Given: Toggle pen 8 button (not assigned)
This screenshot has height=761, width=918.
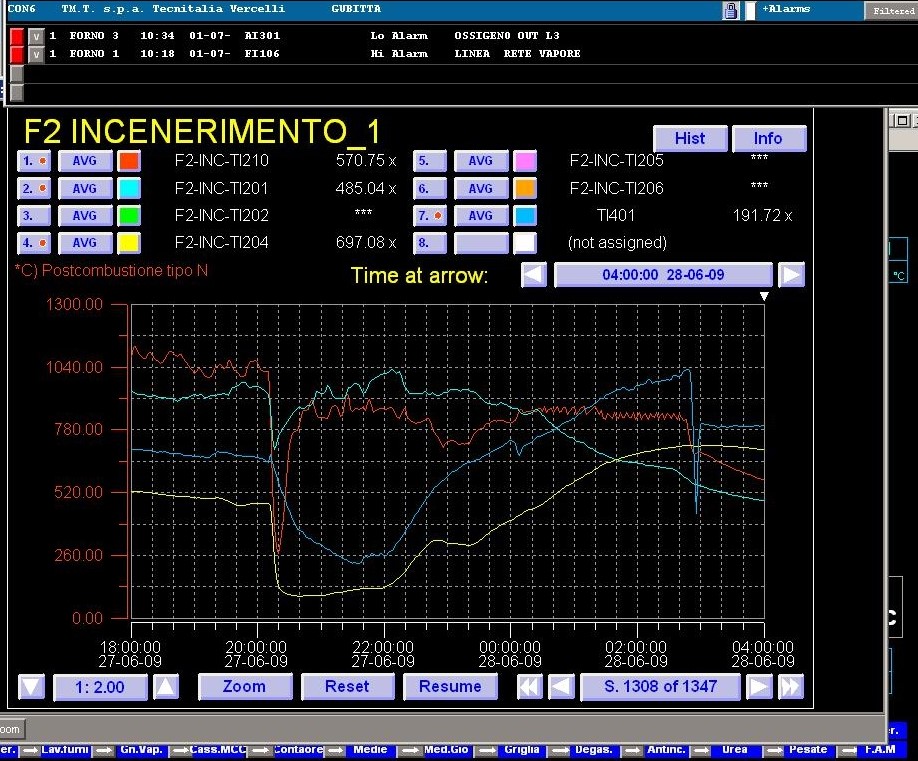Looking at the screenshot, I should (x=430, y=243).
